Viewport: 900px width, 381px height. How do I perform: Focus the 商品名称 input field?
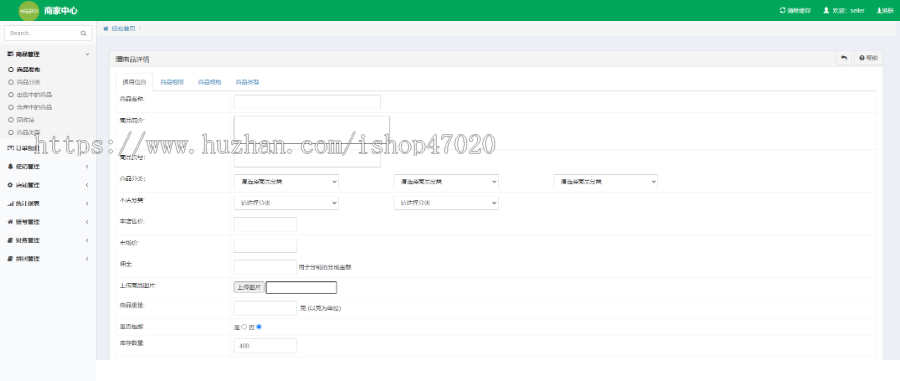point(307,102)
